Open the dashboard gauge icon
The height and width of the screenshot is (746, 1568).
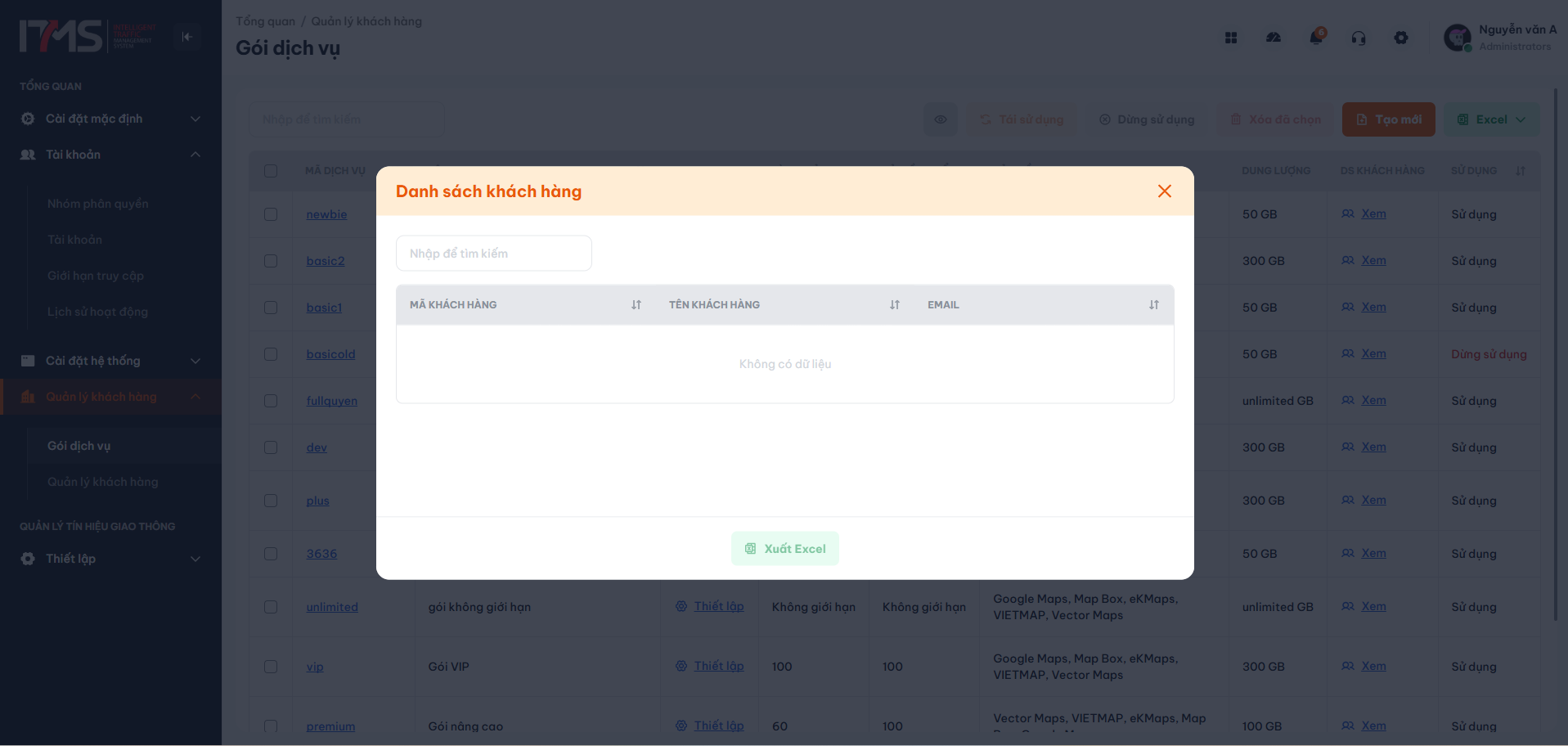tap(1274, 38)
